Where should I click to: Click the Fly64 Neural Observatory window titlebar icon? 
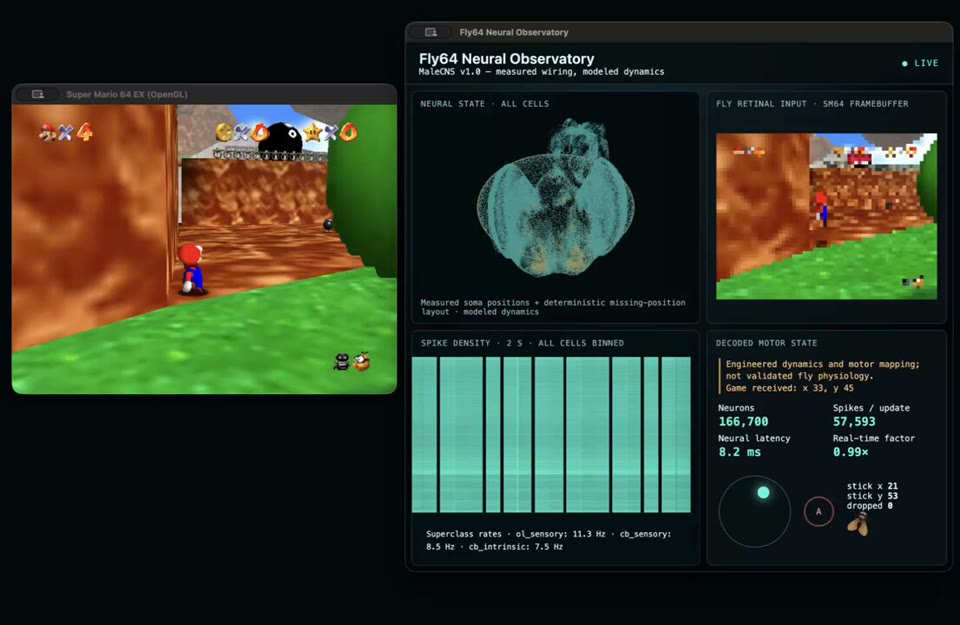pyautogui.click(x=431, y=32)
